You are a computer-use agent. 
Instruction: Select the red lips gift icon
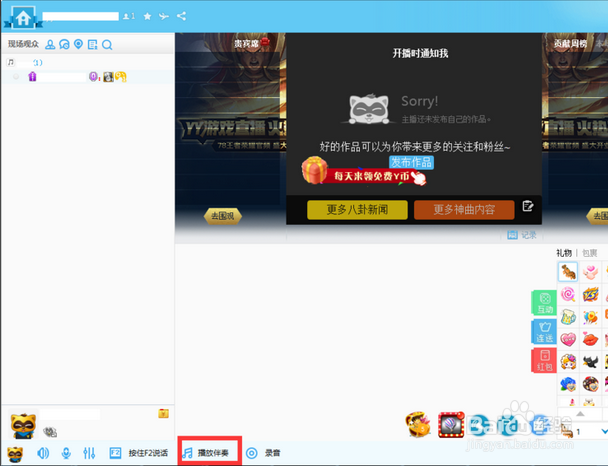pos(591,340)
